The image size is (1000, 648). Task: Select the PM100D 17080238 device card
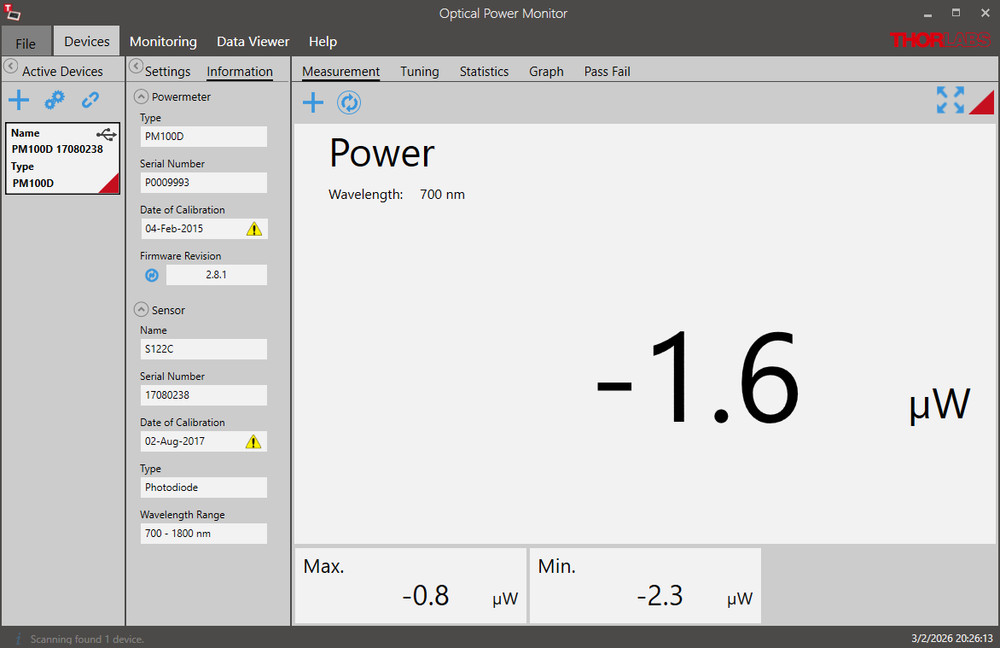tap(62, 158)
